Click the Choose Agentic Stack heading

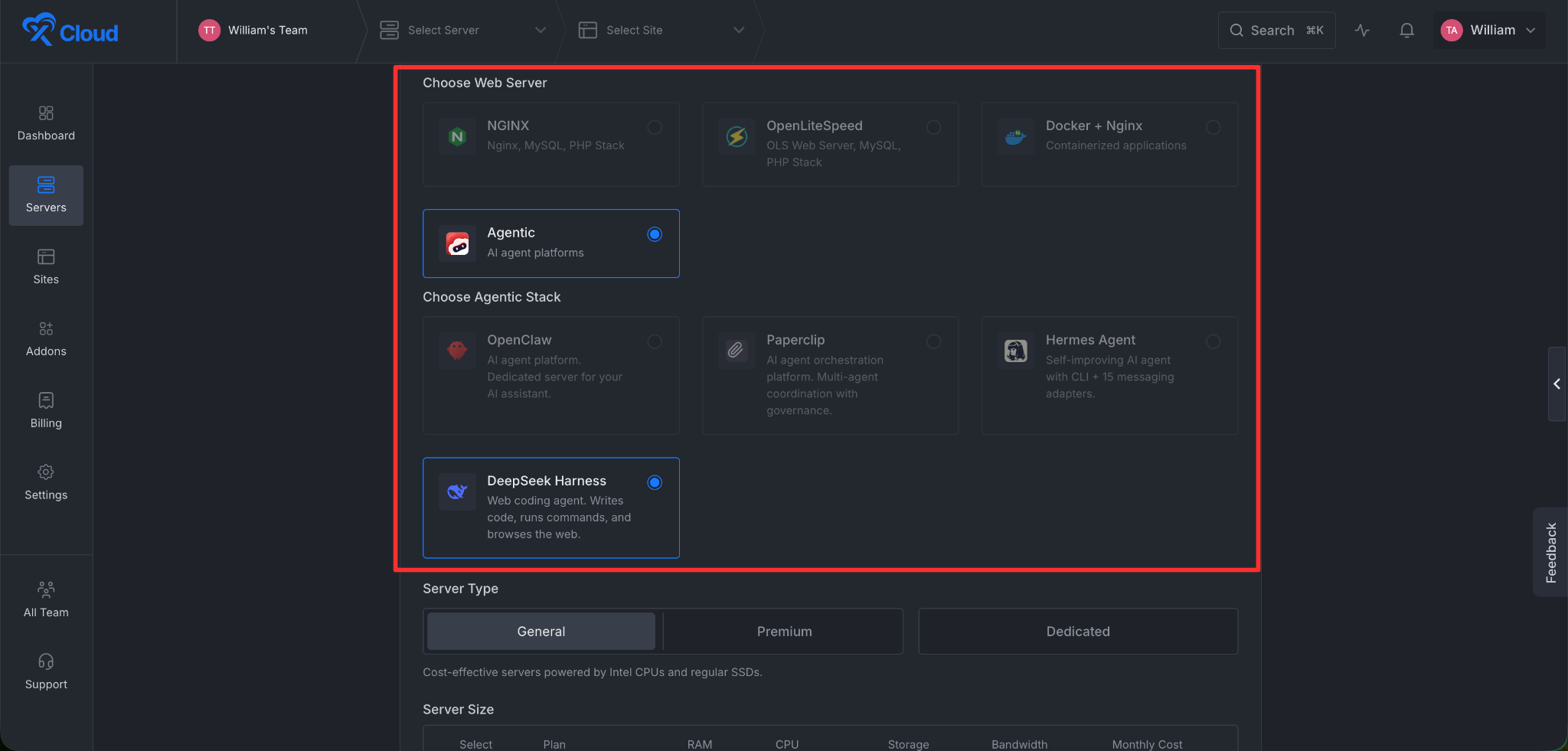tap(492, 297)
